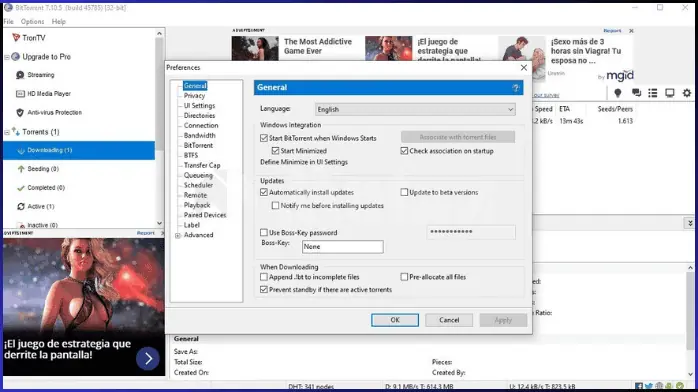Click the OK button

[x=395, y=320]
